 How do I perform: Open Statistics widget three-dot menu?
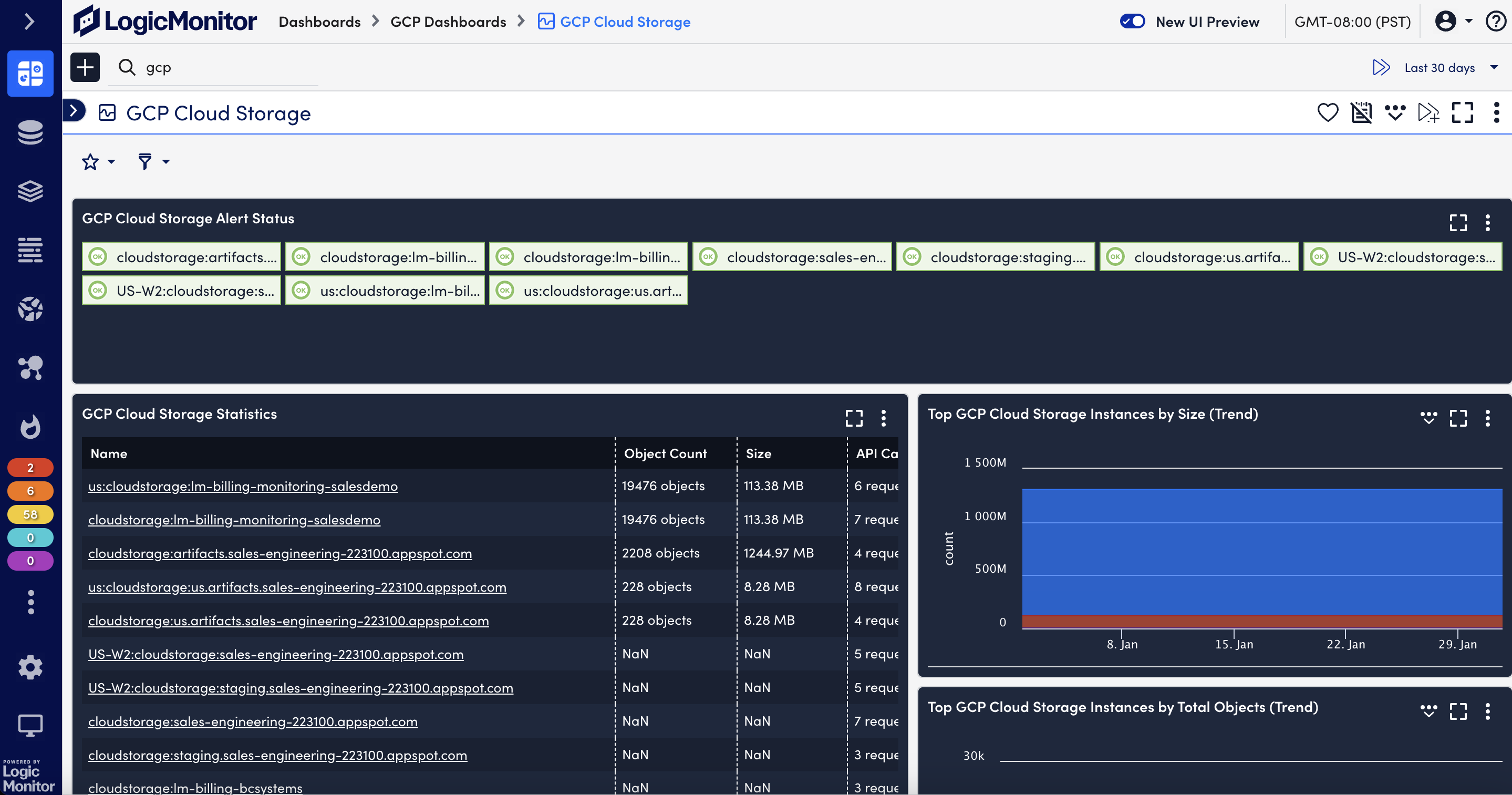(883, 418)
